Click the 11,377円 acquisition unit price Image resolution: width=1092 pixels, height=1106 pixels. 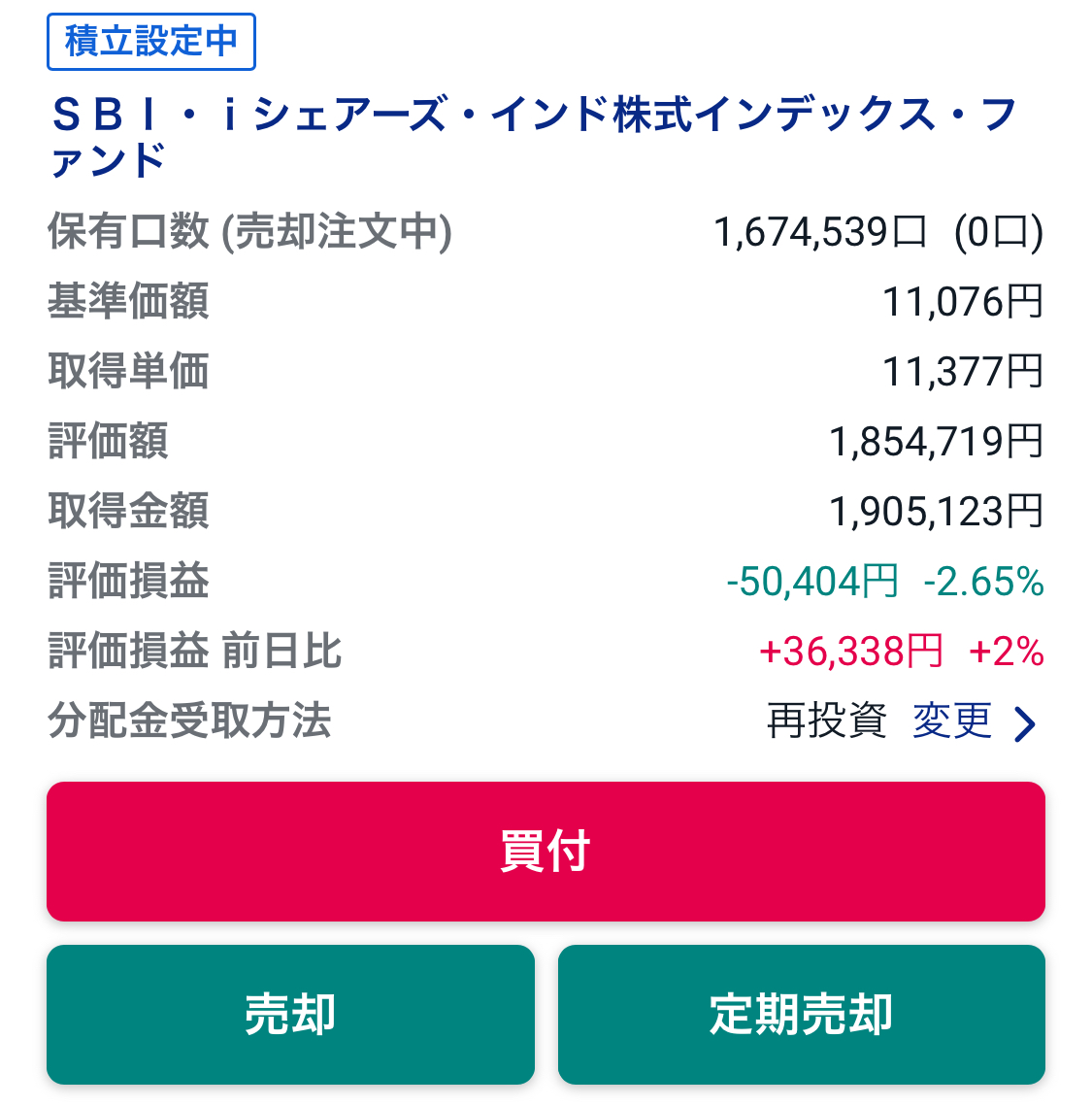(x=962, y=372)
